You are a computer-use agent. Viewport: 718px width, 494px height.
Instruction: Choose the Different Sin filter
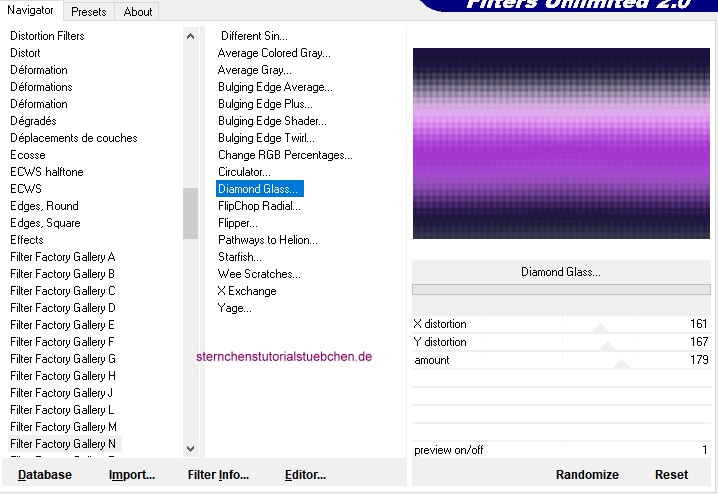tap(254, 36)
